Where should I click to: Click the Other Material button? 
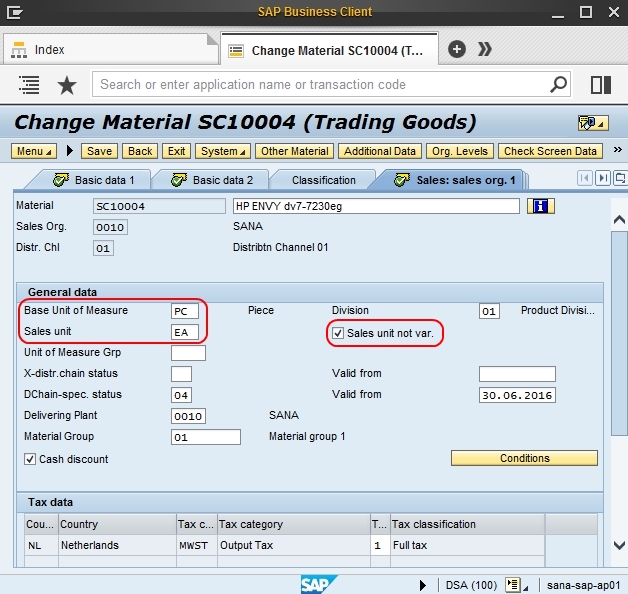tap(294, 151)
